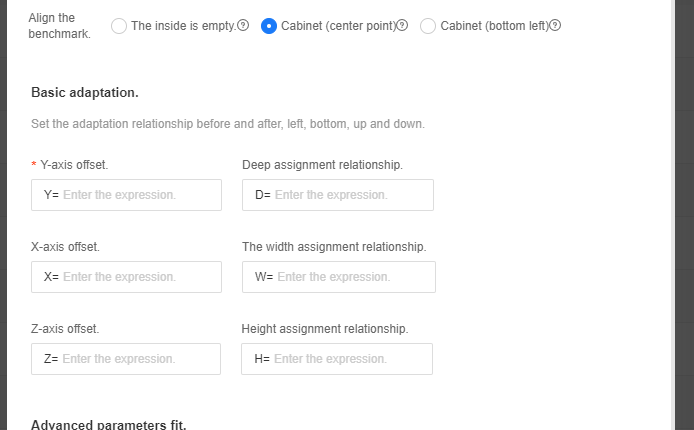Focus the X= expression input field
This screenshot has height=430, width=694.
(x=140, y=277)
